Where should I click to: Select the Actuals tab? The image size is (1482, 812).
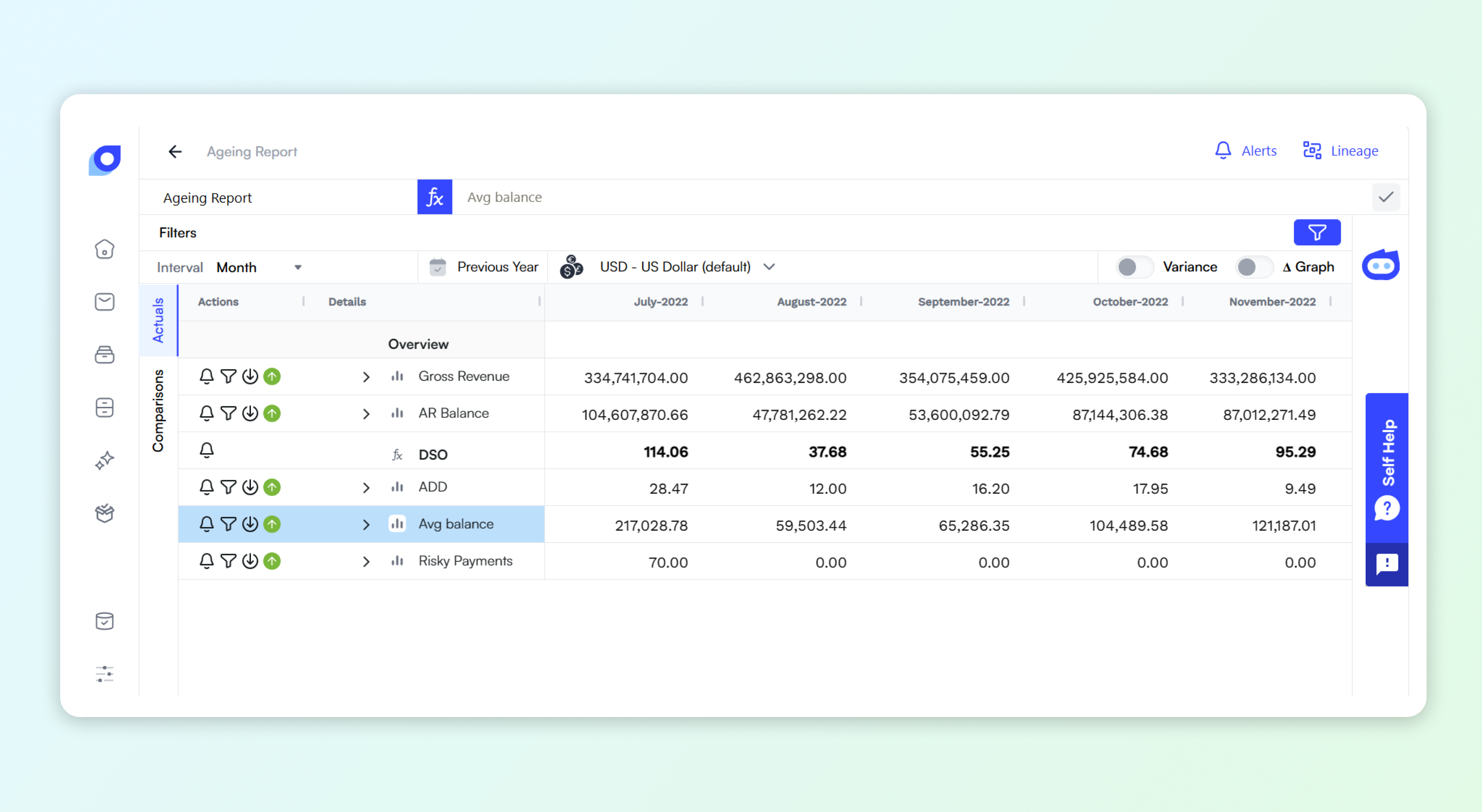(158, 320)
